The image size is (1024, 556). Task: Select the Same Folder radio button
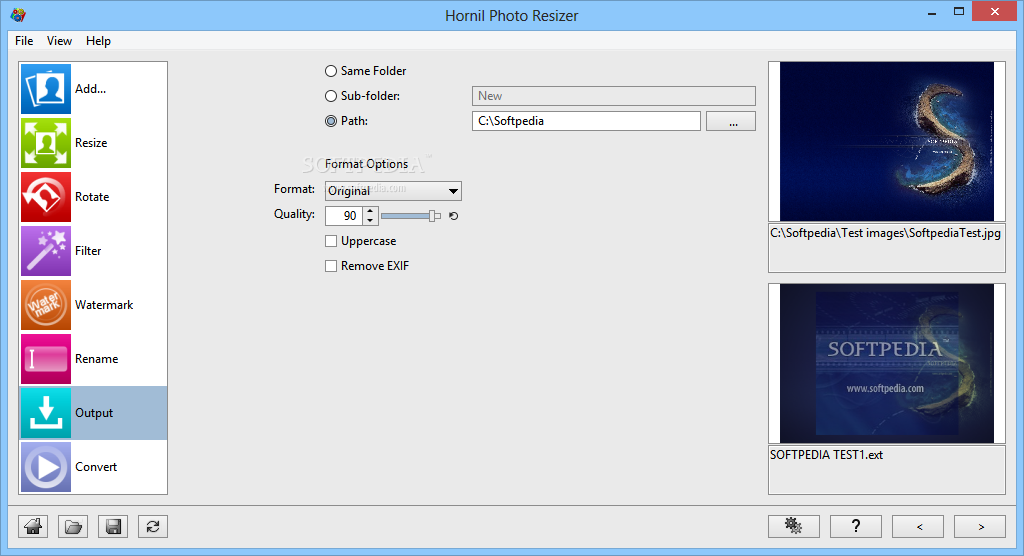click(331, 71)
